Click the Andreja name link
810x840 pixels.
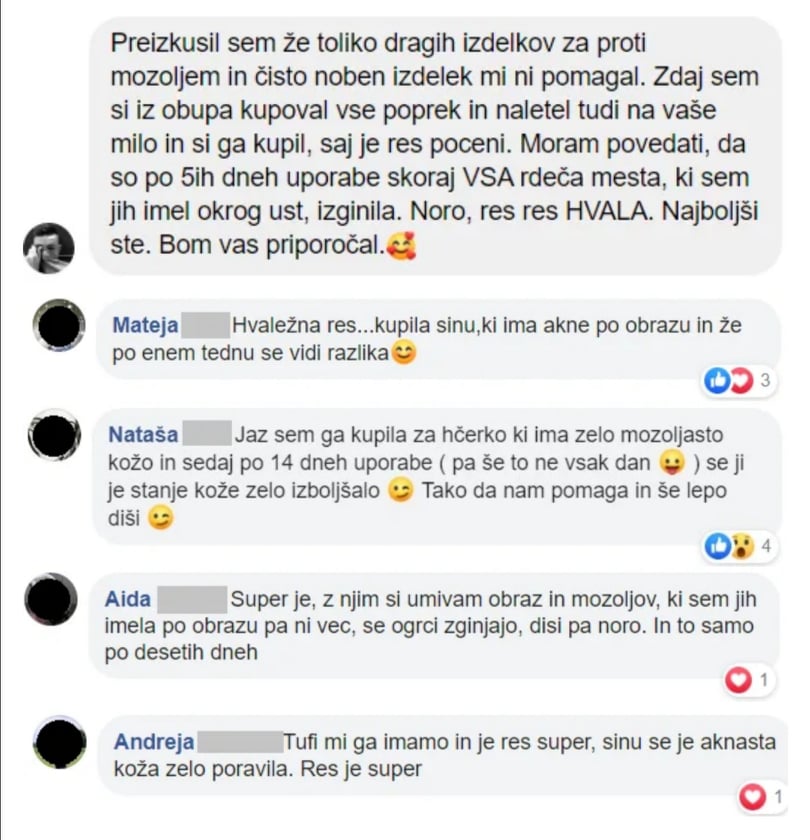[x=154, y=742]
